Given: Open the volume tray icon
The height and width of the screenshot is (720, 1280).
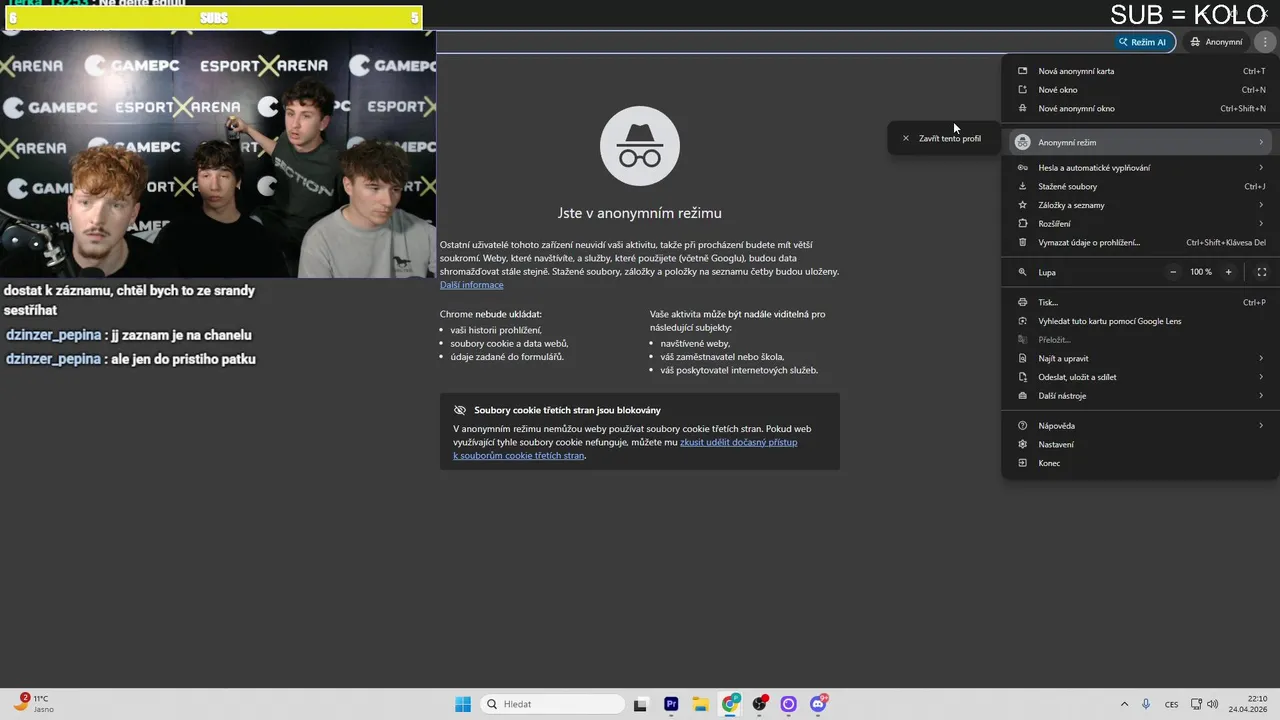Looking at the screenshot, I should [x=1213, y=704].
